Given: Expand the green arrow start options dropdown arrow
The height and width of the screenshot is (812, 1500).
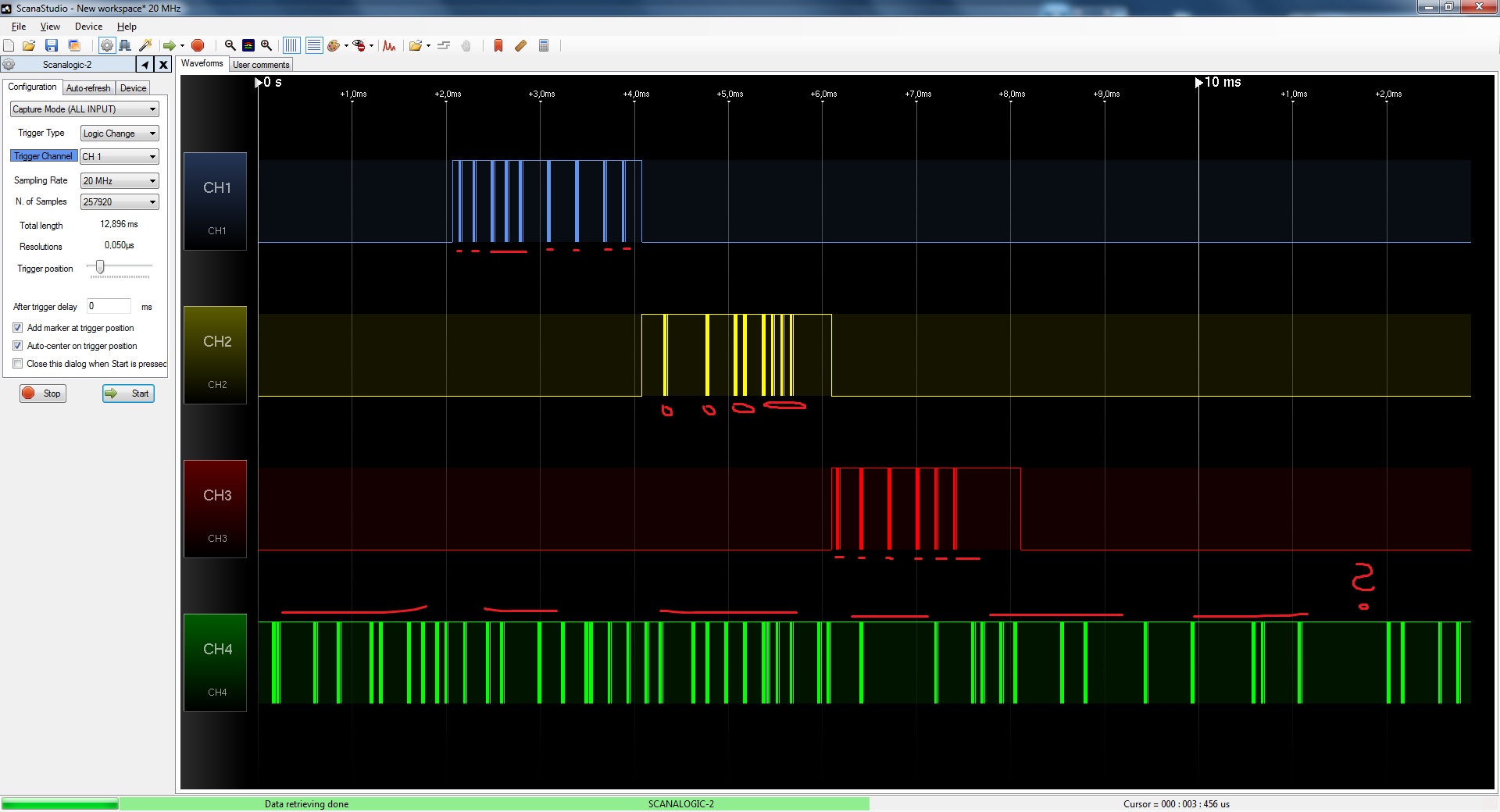Looking at the screenshot, I should pos(182,45).
